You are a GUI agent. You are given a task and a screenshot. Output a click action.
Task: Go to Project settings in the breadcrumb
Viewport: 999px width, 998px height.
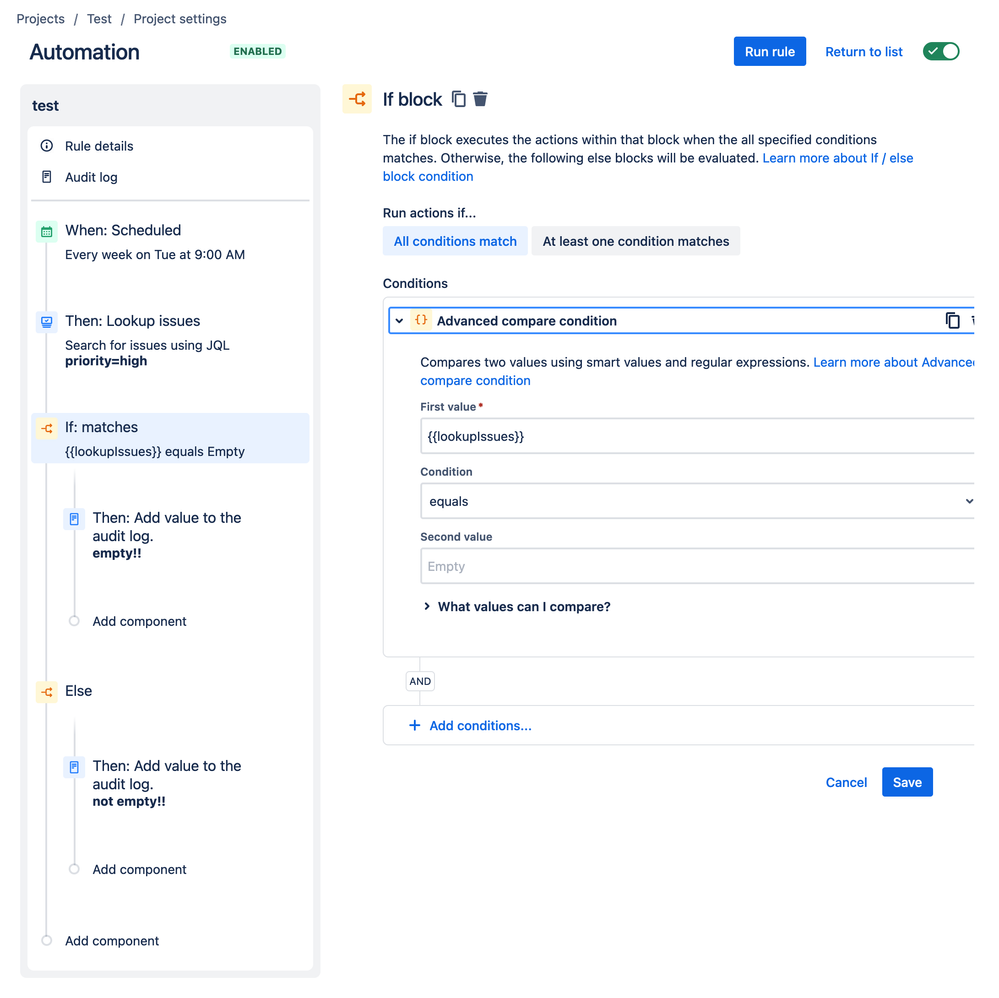(180, 18)
